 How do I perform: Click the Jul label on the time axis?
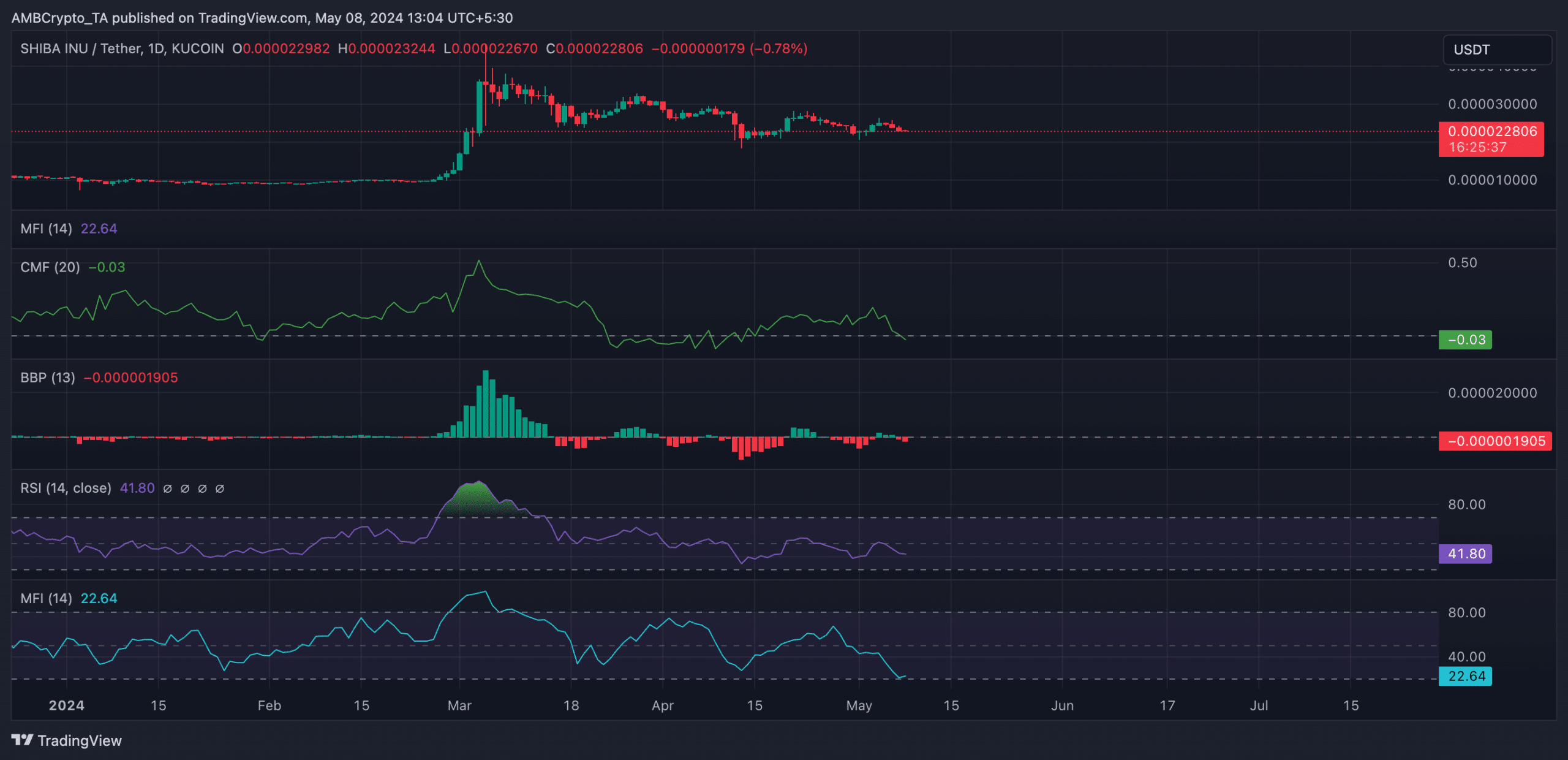(1259, 705)
